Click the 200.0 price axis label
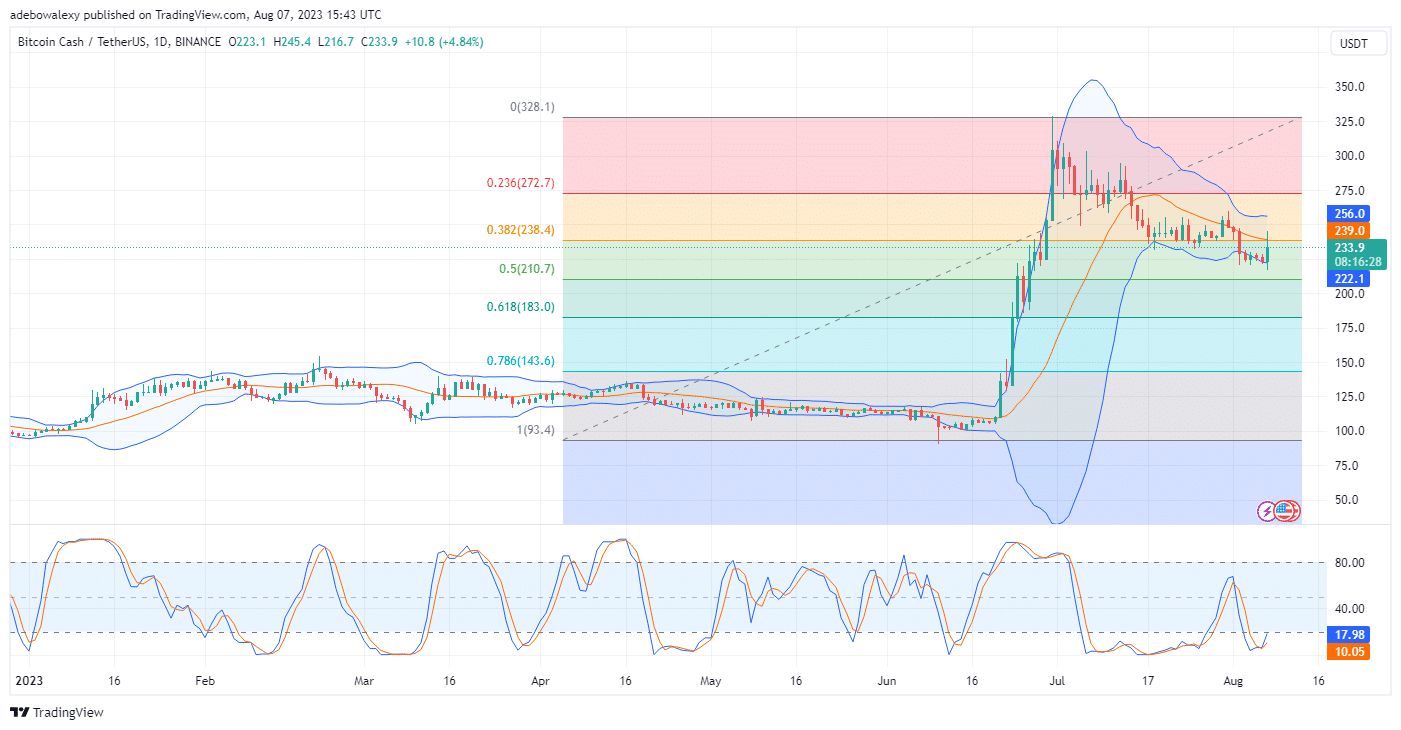Image resolution: width=1401 pixels, height=730 pixels. point(1351,294)
